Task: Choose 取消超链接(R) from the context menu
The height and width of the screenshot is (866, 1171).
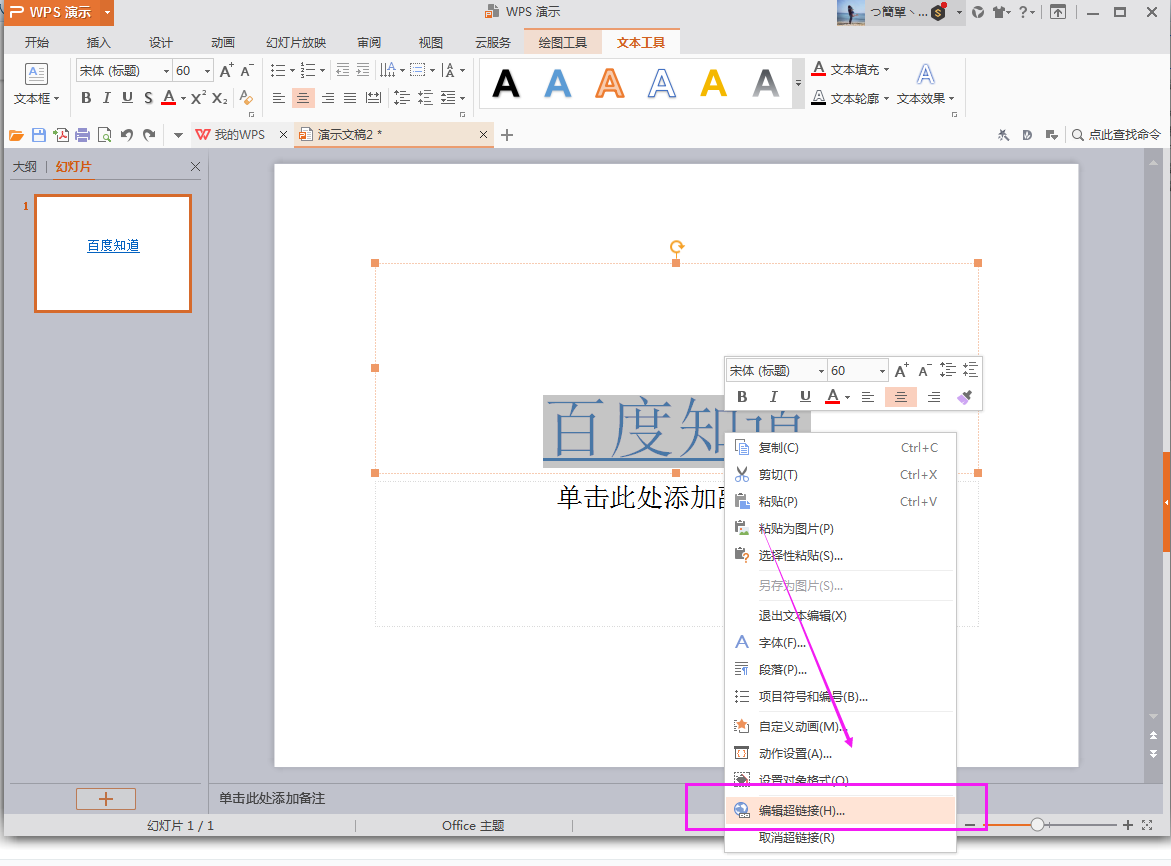Action: pyautogui.click(x=840, y=838)
